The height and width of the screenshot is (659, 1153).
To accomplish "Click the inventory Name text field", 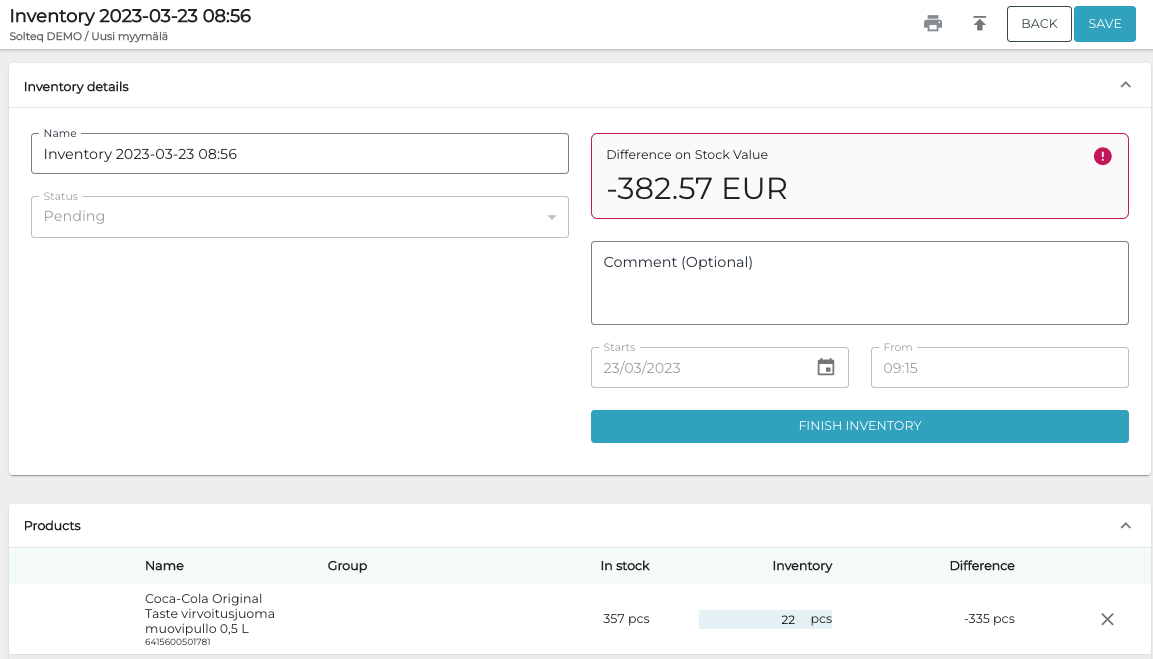I will 300,154.
